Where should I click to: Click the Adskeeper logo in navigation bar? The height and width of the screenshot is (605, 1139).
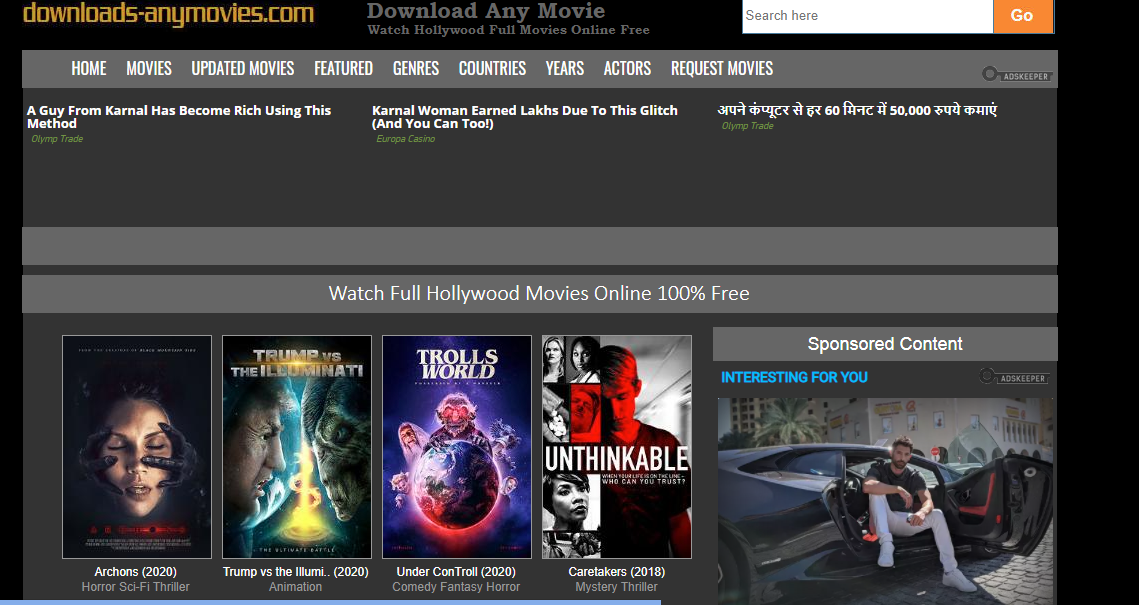[x=1017, y=74]
